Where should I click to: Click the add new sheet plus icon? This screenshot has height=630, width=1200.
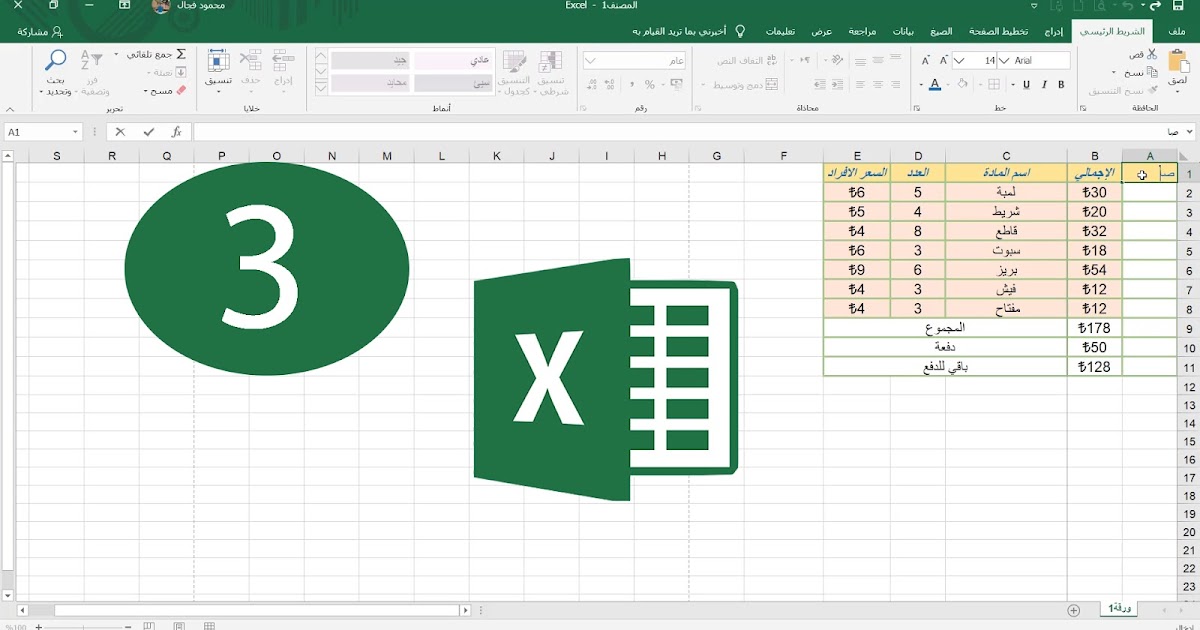[1074, 610]
